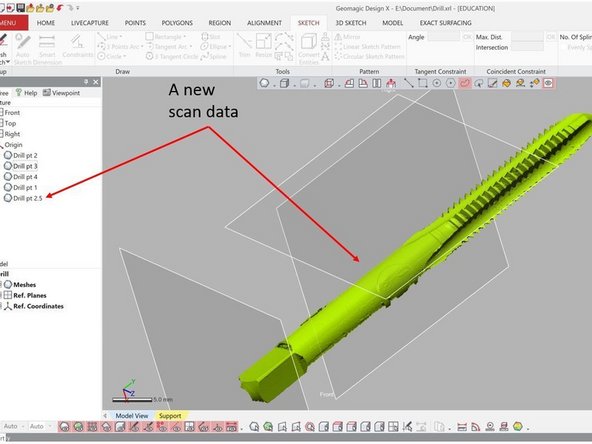Pick the Slot draw tool
Screen dimensions: 592x444
point(211,37)
